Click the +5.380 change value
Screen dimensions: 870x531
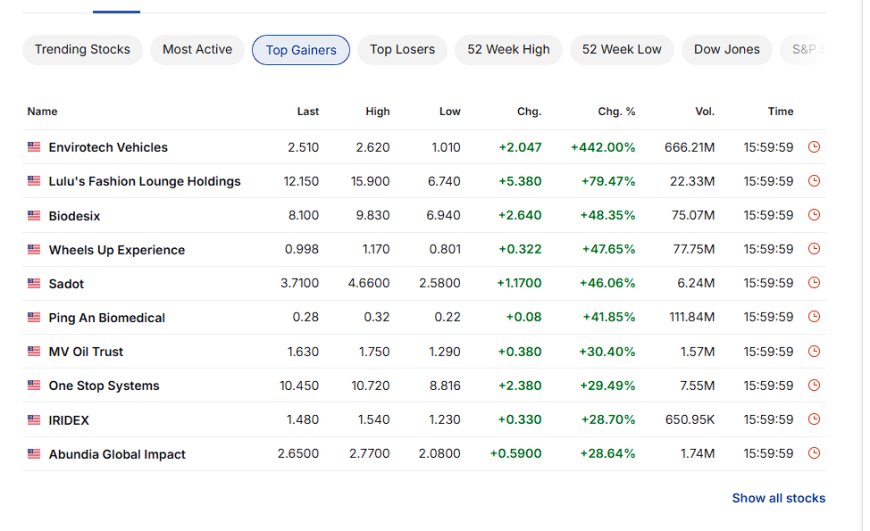tap(520, 181)
